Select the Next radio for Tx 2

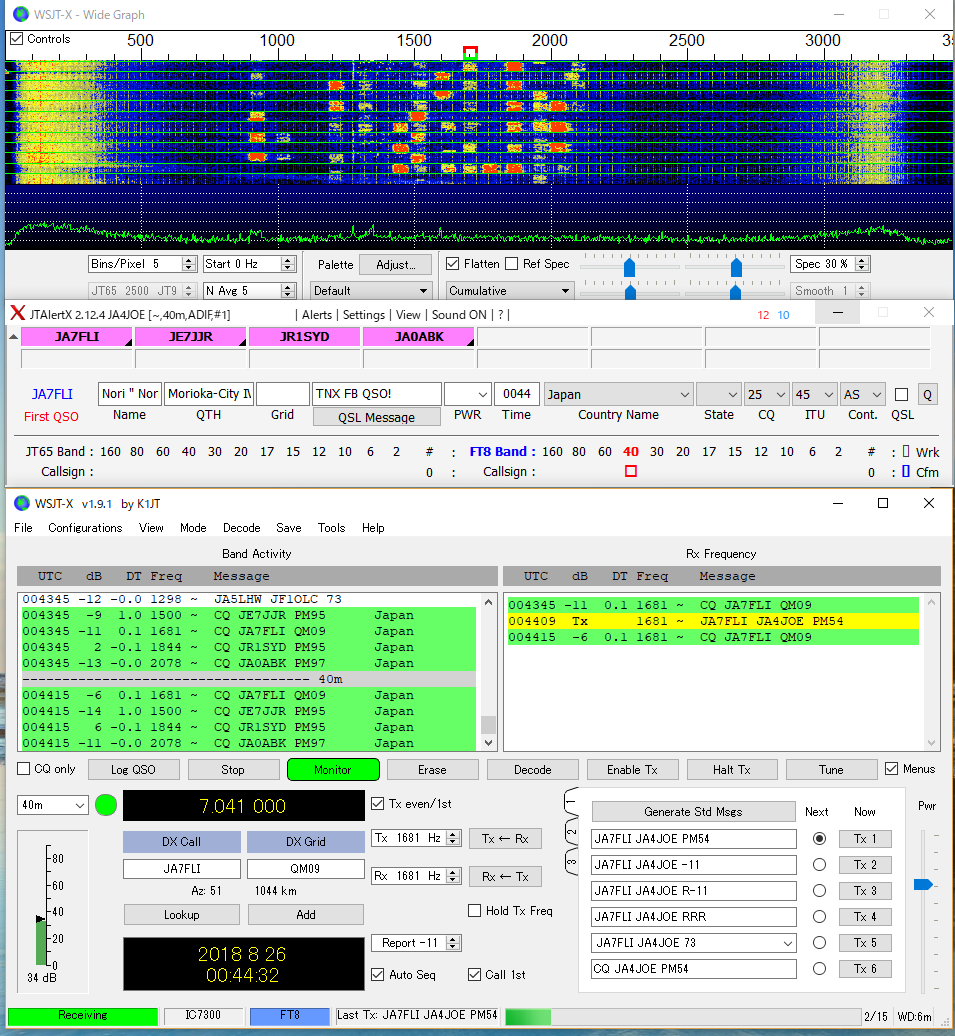point(820,864)
